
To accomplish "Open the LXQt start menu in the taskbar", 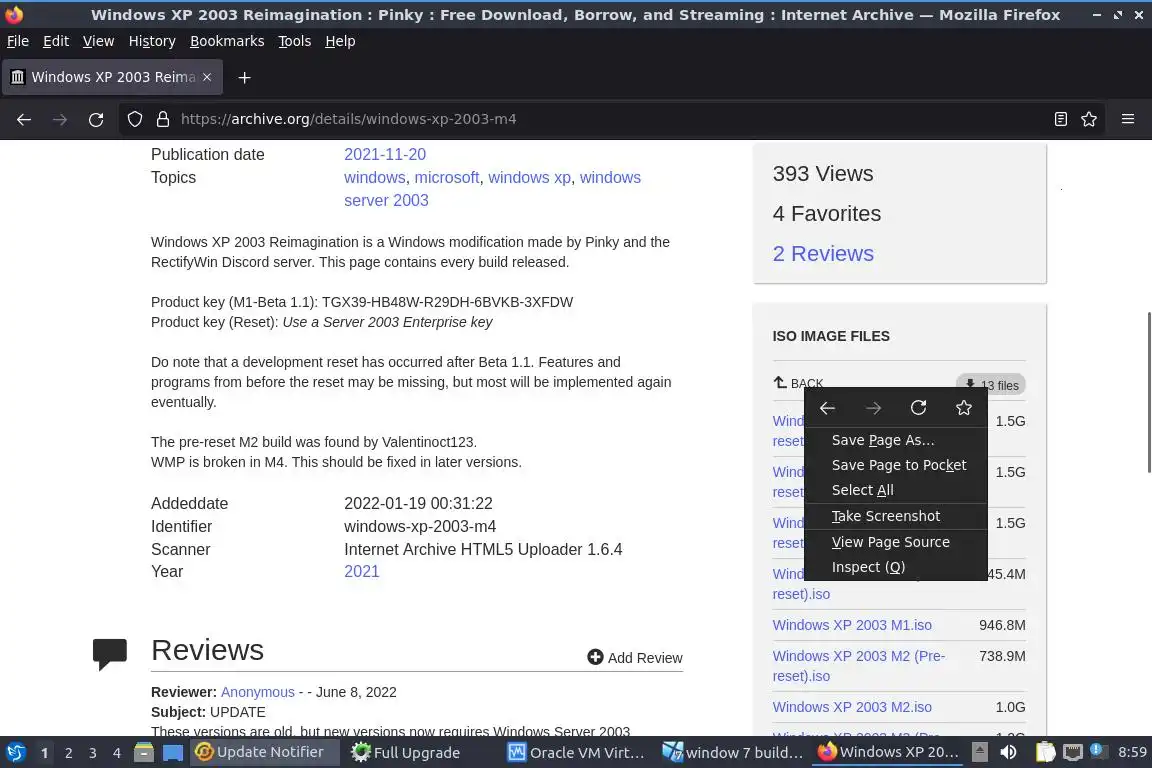I will (15, 752).
